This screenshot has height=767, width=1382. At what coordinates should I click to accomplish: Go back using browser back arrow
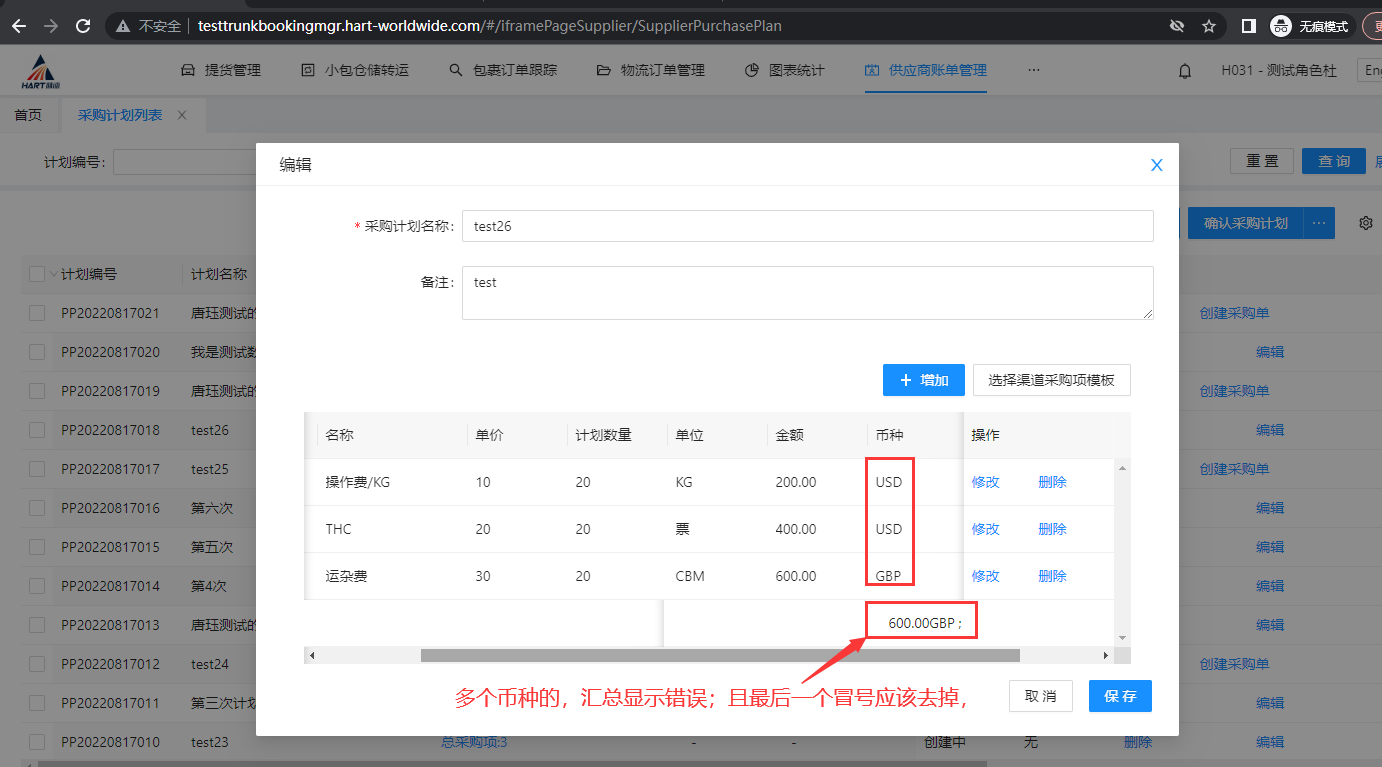pyautogui.click(x=19, y=26)
